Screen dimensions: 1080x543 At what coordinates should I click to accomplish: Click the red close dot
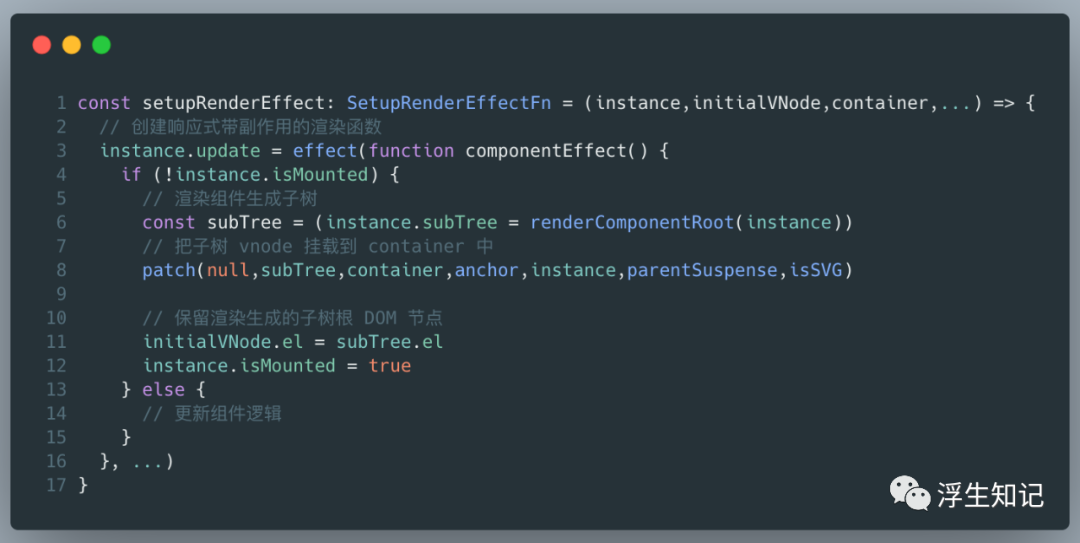41,44
